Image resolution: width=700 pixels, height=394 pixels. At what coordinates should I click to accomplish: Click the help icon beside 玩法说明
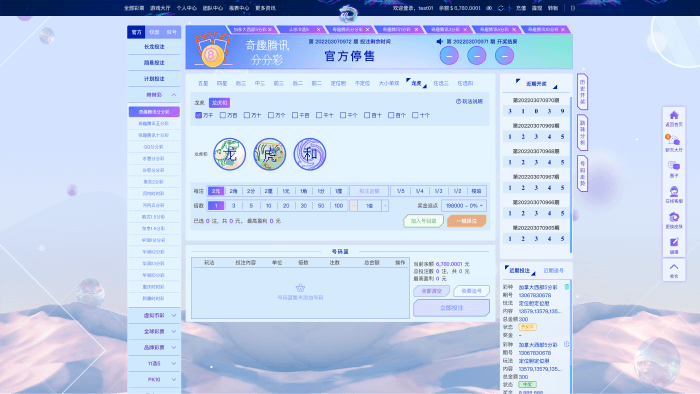(458, 101)
